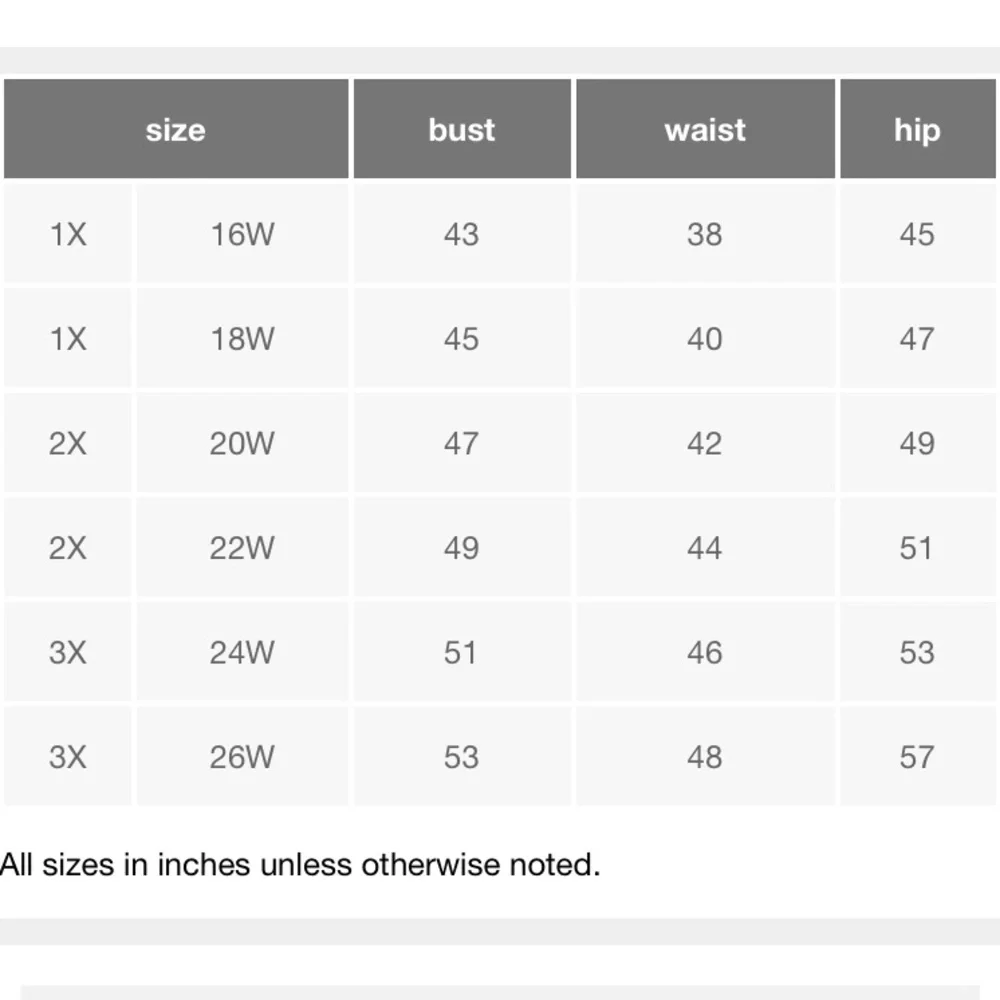Select the 24W size cell

pos(242,652)
